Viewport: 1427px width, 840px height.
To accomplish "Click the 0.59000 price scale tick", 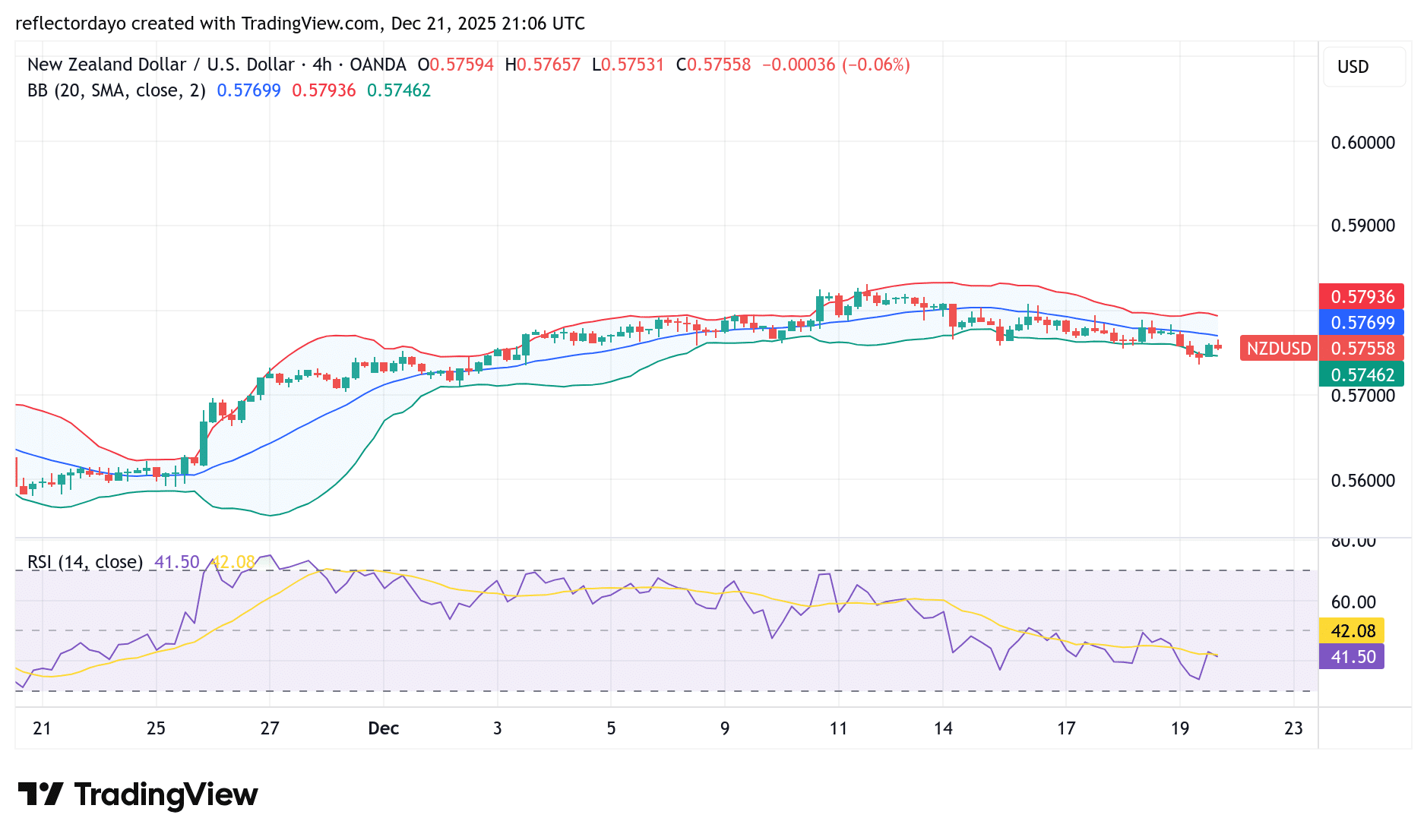I will click(x=1363, y=226).
